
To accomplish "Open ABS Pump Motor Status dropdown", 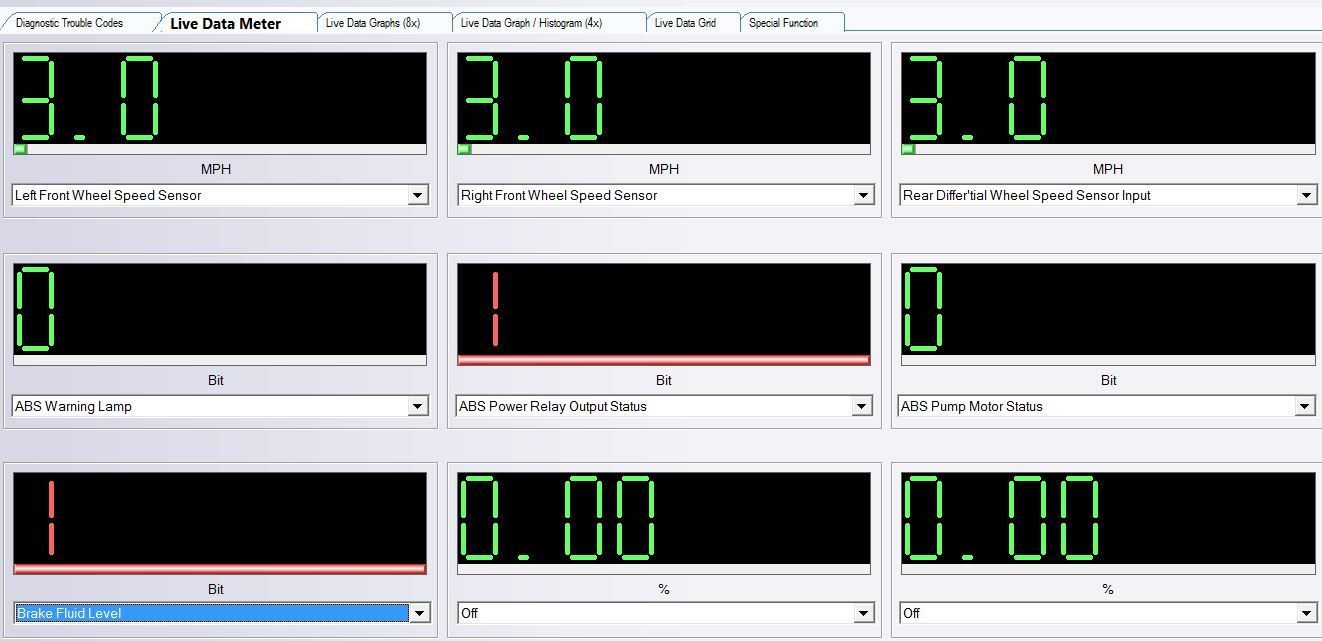I will (x=1304, y=407).
